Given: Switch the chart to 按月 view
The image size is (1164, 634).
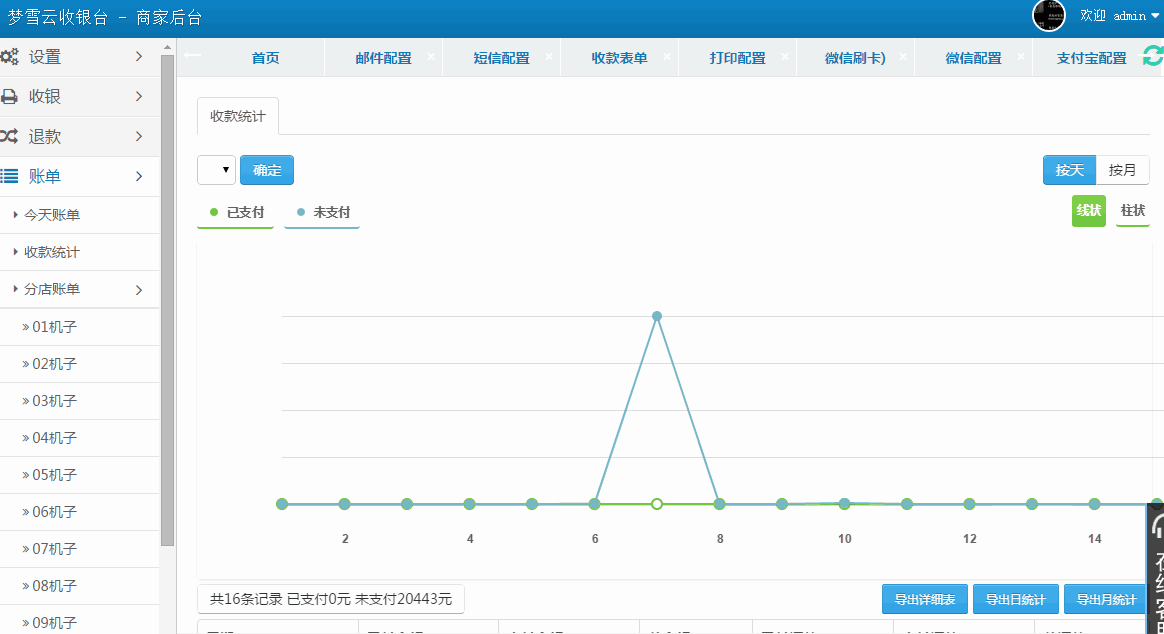Looking at the screenshot, I should pyautogui.click(x=1122, y=170).
